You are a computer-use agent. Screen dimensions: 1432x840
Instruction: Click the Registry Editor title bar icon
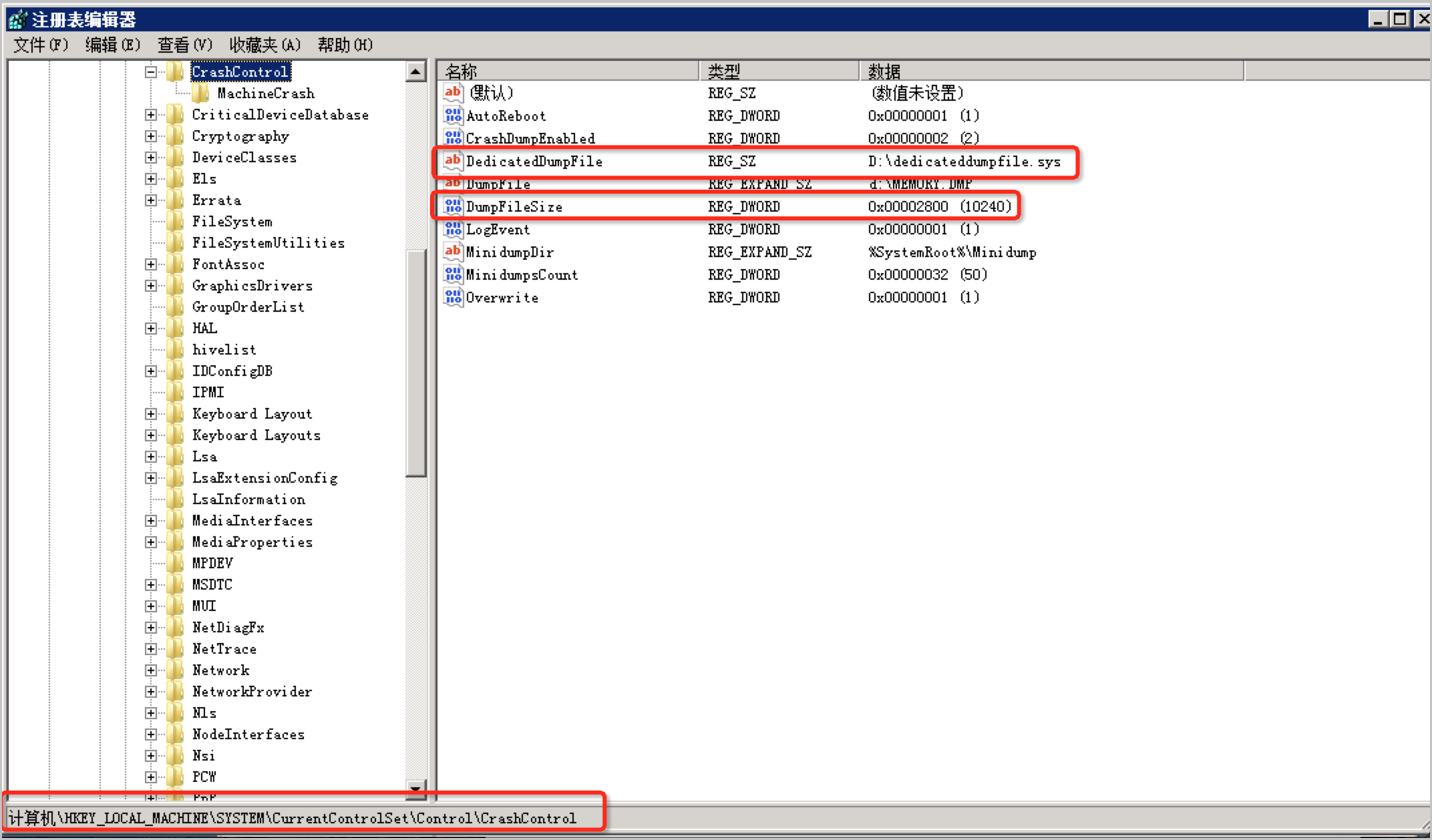click(18, 19)
